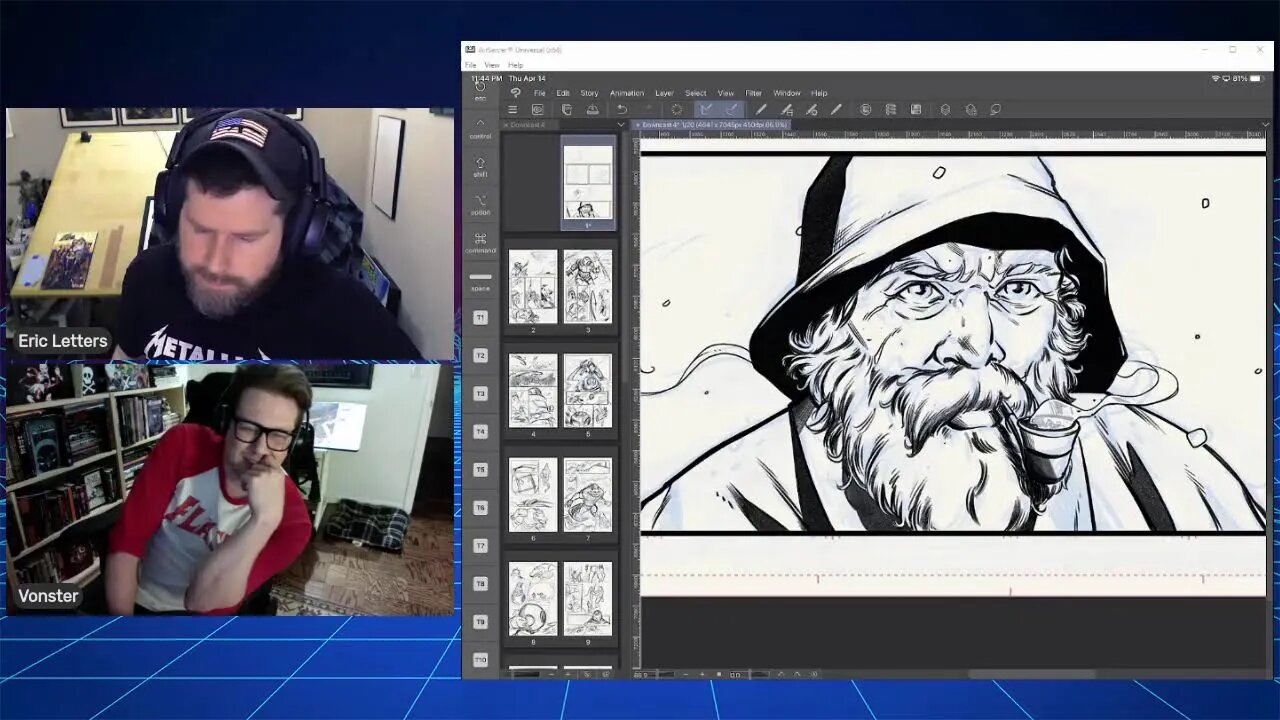This screenshot has height=720, width=1280.
Task: Select page 5 thumbnail in page manager
Action: (588, 390)
